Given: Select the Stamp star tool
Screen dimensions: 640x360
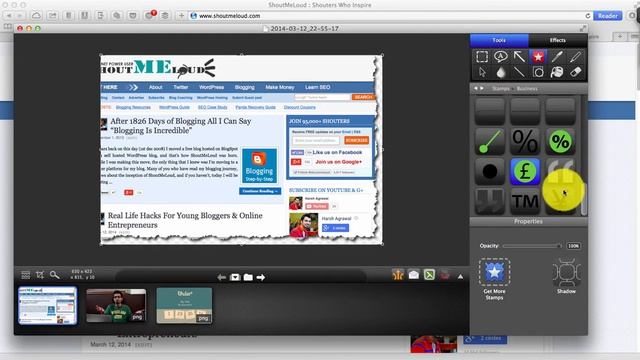Looking at the screenshot, I should click(x=538, y=57).
